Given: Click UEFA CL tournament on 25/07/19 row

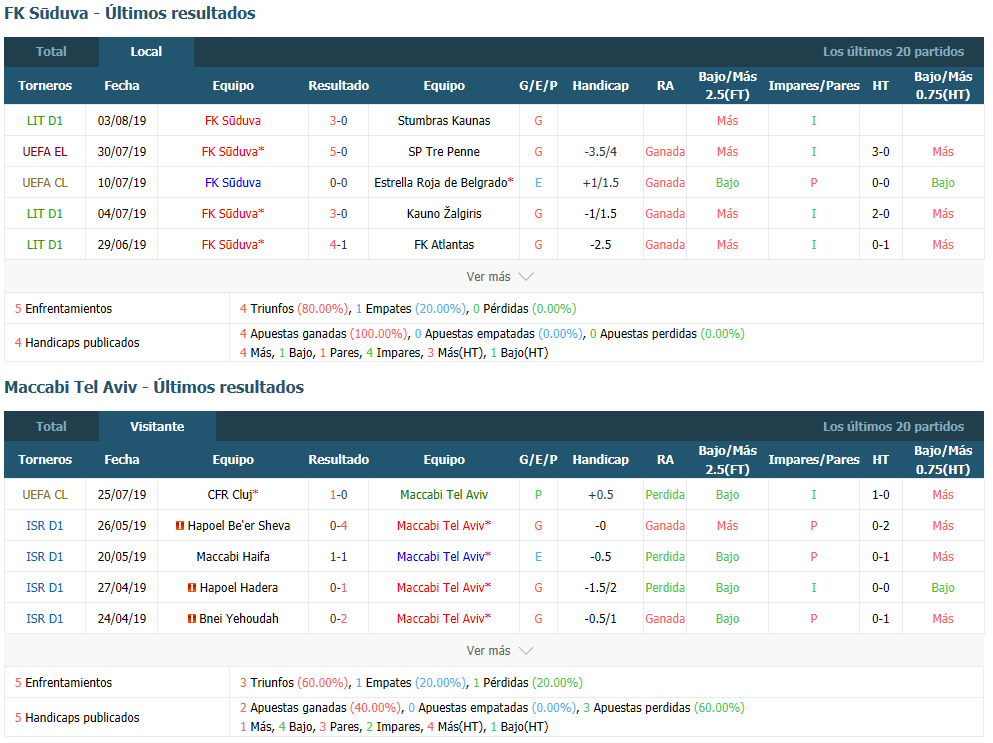Looking at the screenshot, I should pos(45,495).
